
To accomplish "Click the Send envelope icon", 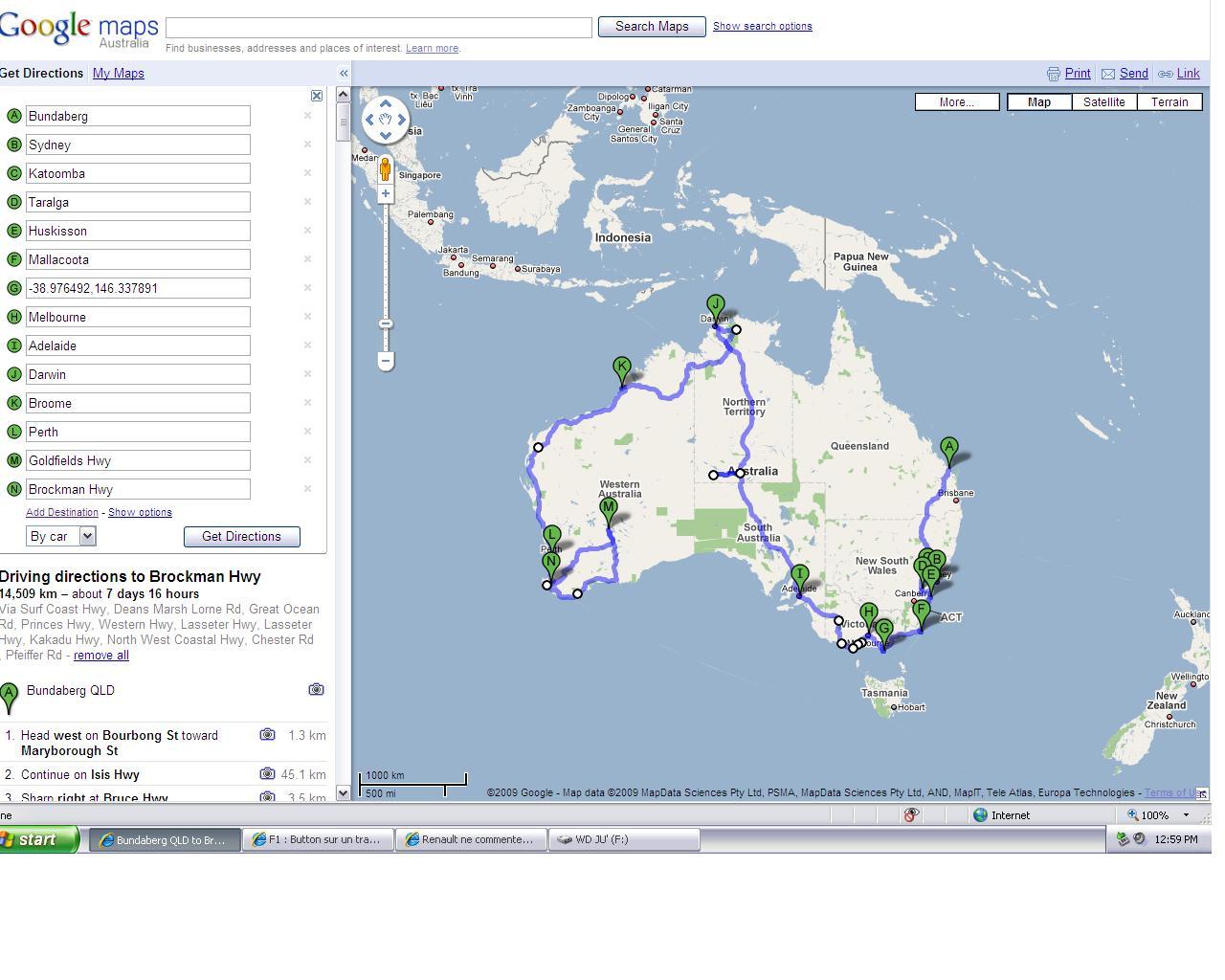I will [1108, 74].
